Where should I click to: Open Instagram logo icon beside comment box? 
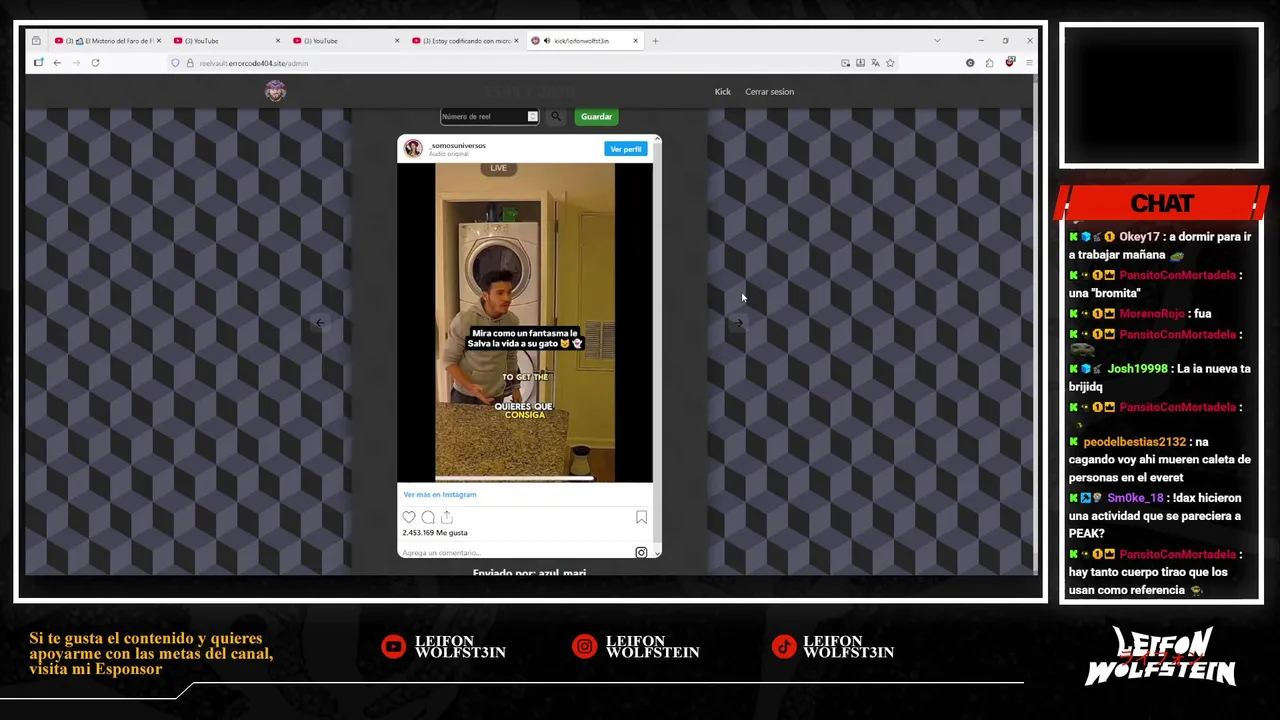641,552
